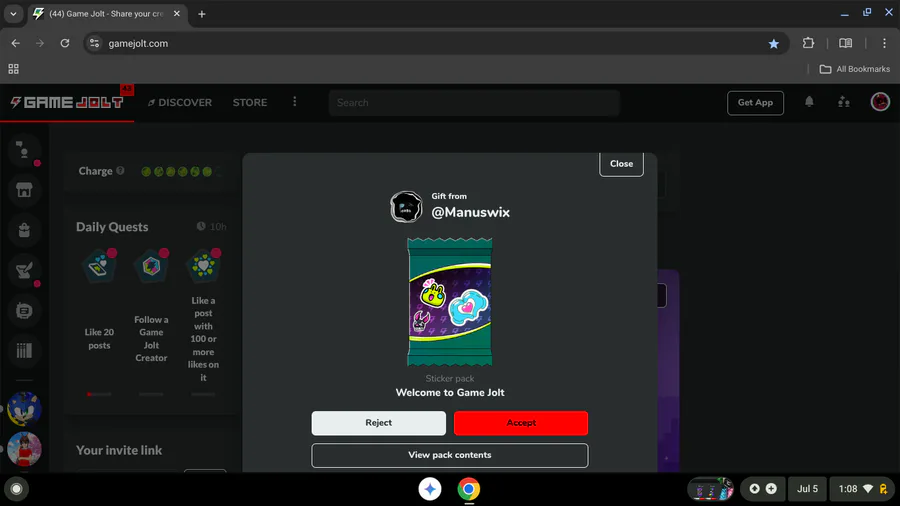Click the sticker pack image
The image size is (900, 506).
pos(449,302)
